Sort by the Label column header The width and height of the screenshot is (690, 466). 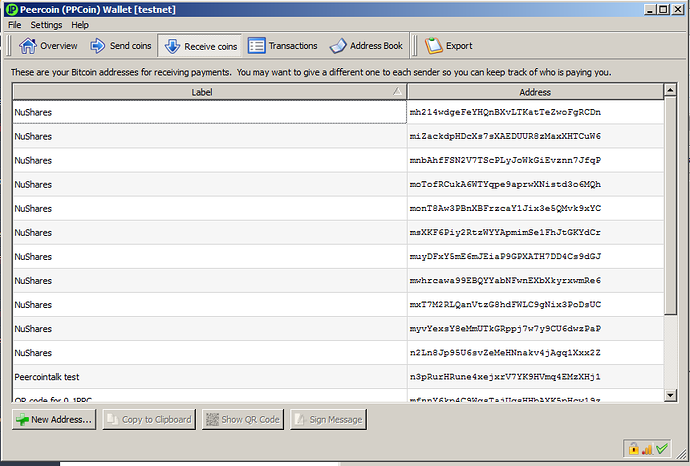(209, 92)
